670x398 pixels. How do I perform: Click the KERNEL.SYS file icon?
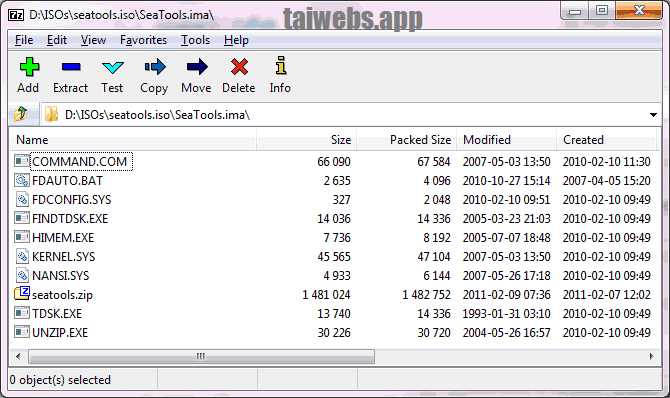coord(22,256)
